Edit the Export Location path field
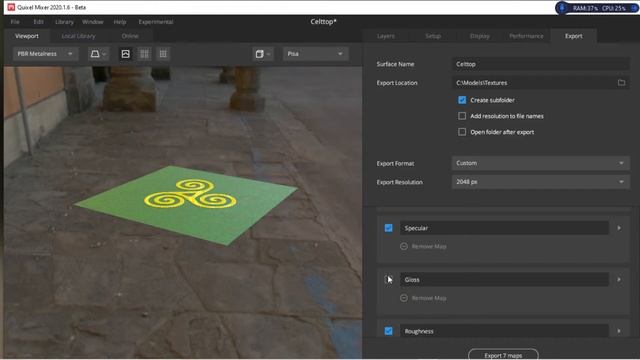The height and width of the screenshot is (360, 640). [x=533, y=82]
